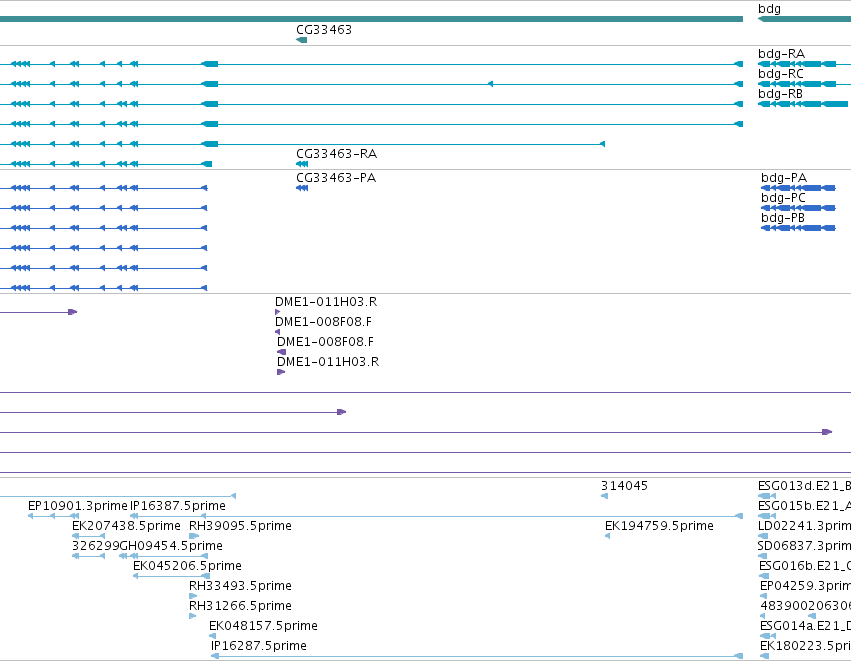This screenshot has height=661, width=851.
Task: Click the EK194759.5prime label
Action: (x=659, y=526)
